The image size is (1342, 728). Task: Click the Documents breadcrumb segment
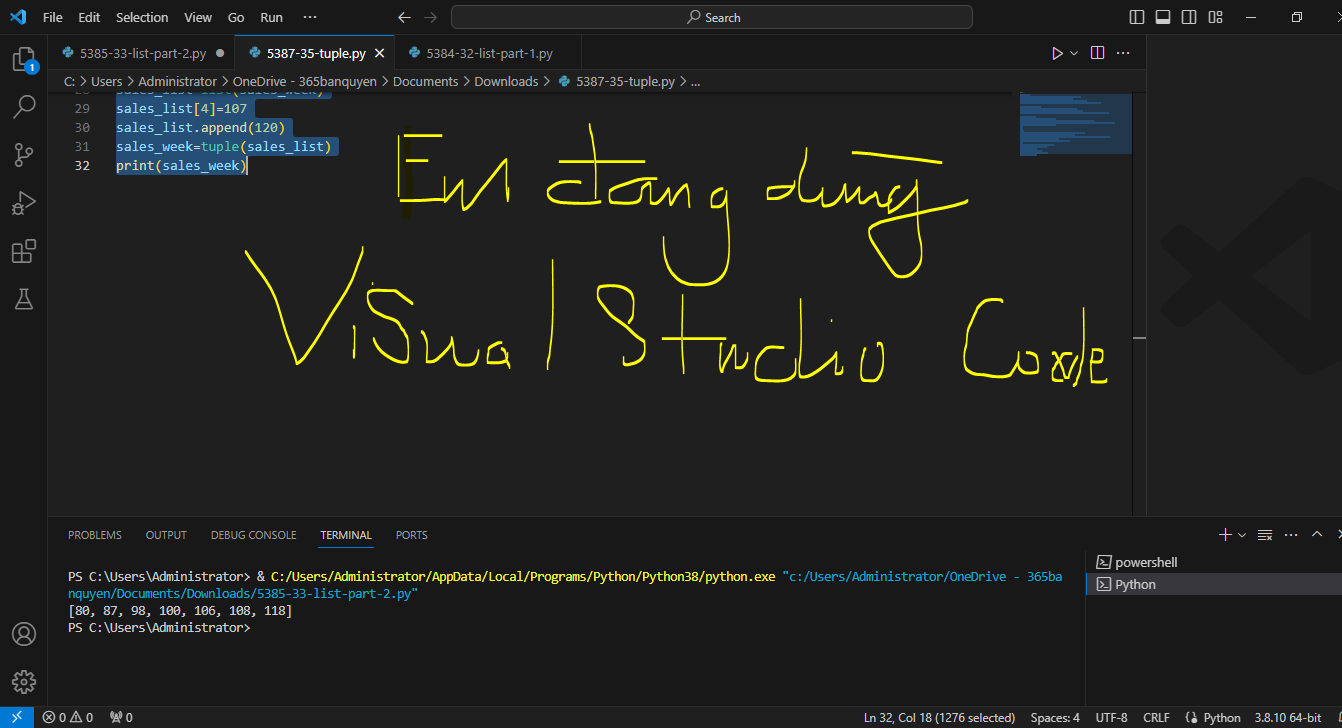[x=425, y=82]
